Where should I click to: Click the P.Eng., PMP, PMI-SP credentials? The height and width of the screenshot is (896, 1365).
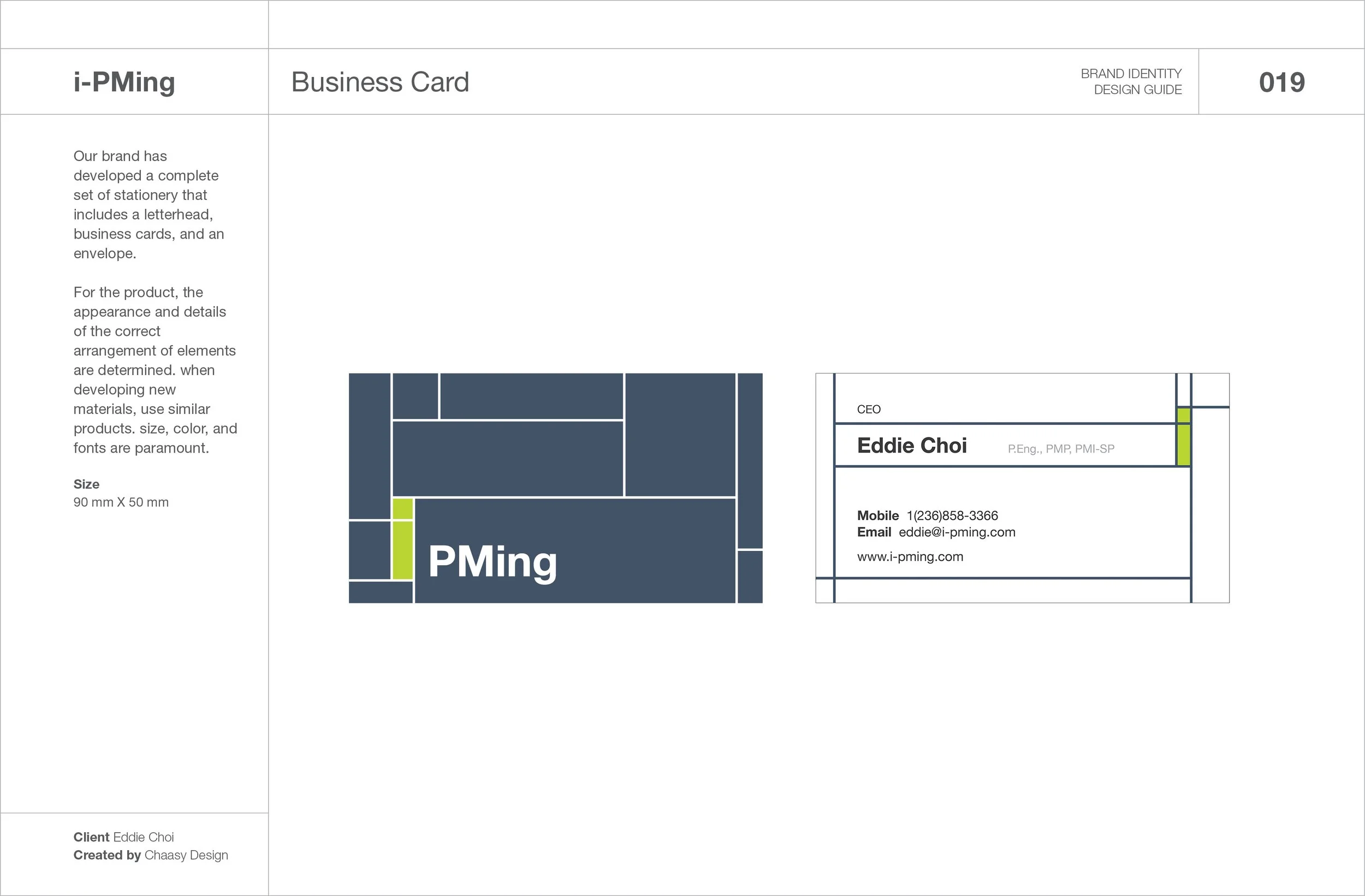pos(1061,449)
